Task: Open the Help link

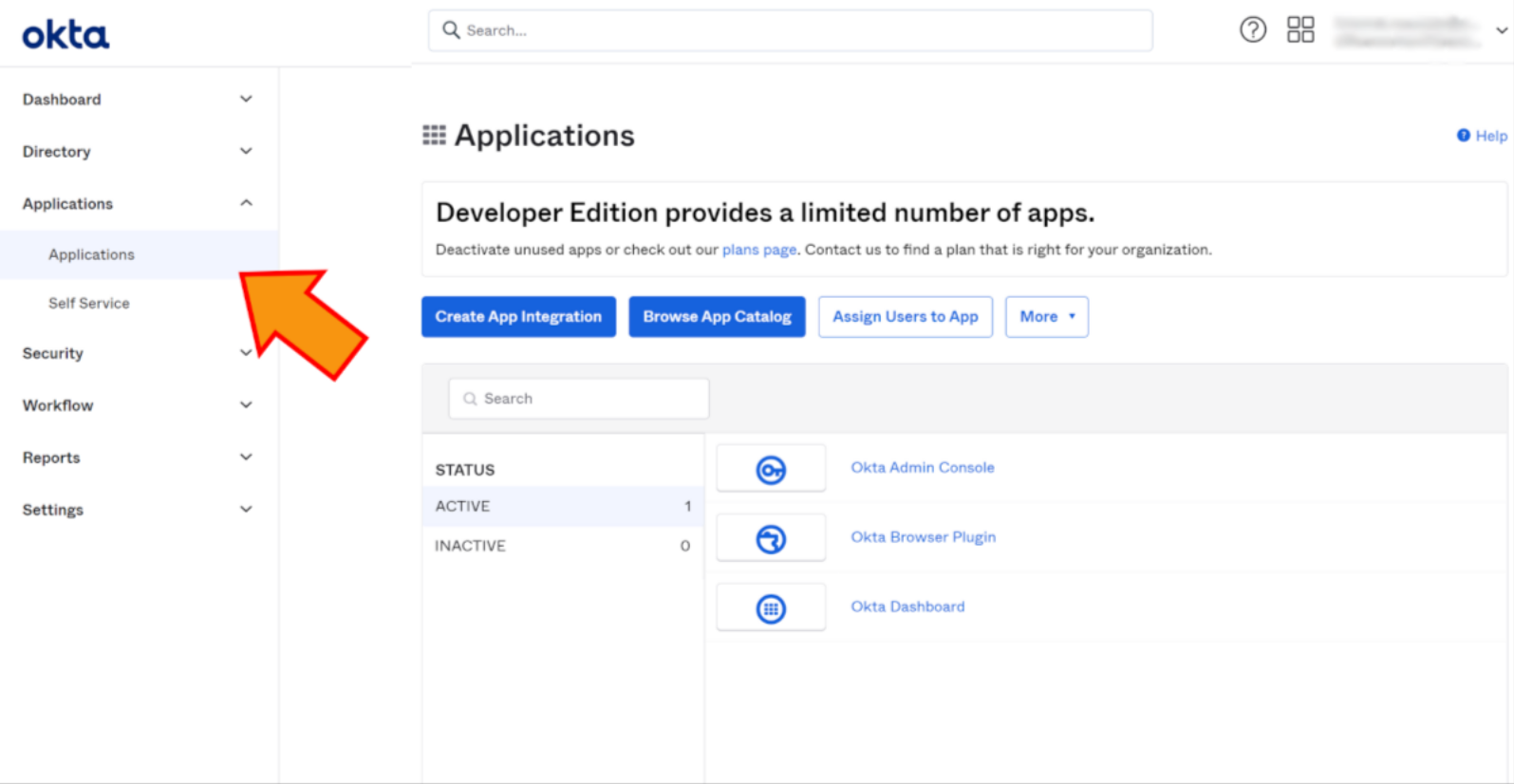Action: [1491, 136]
